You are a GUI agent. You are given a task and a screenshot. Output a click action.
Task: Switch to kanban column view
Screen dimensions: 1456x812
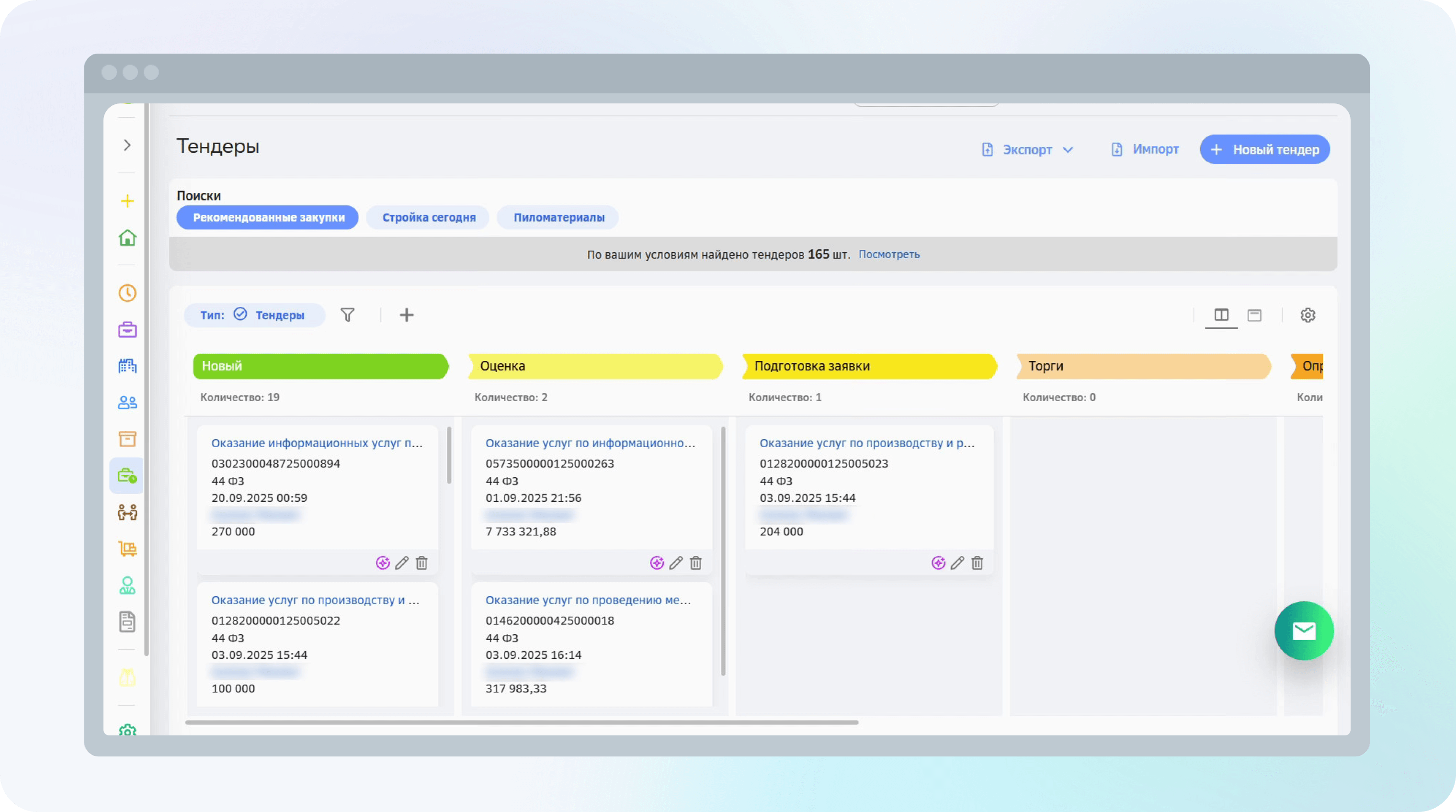tap(1221, 315)
